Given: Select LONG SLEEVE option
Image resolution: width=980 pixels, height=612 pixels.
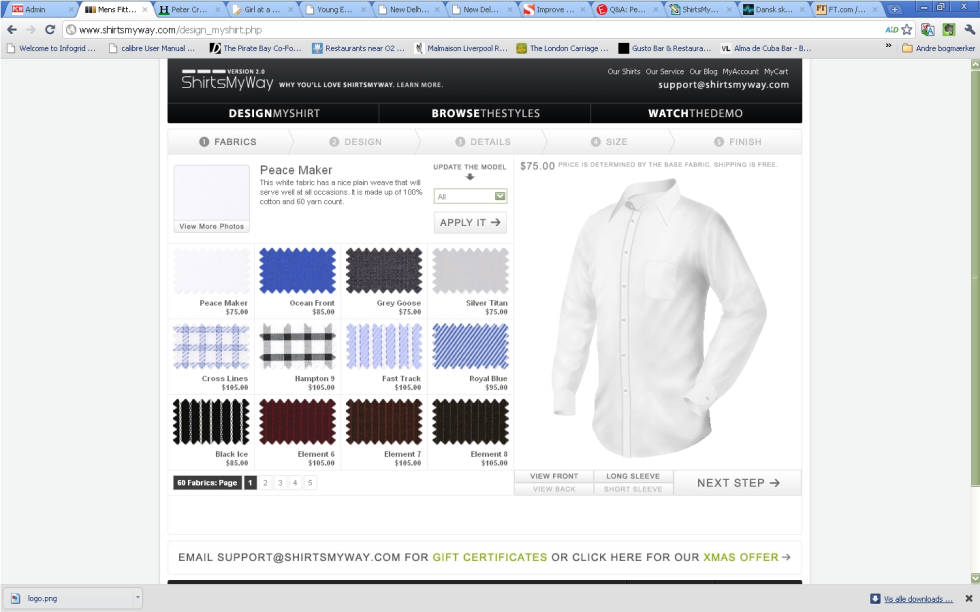Looking at the screenshot, I should coord(633,476).
